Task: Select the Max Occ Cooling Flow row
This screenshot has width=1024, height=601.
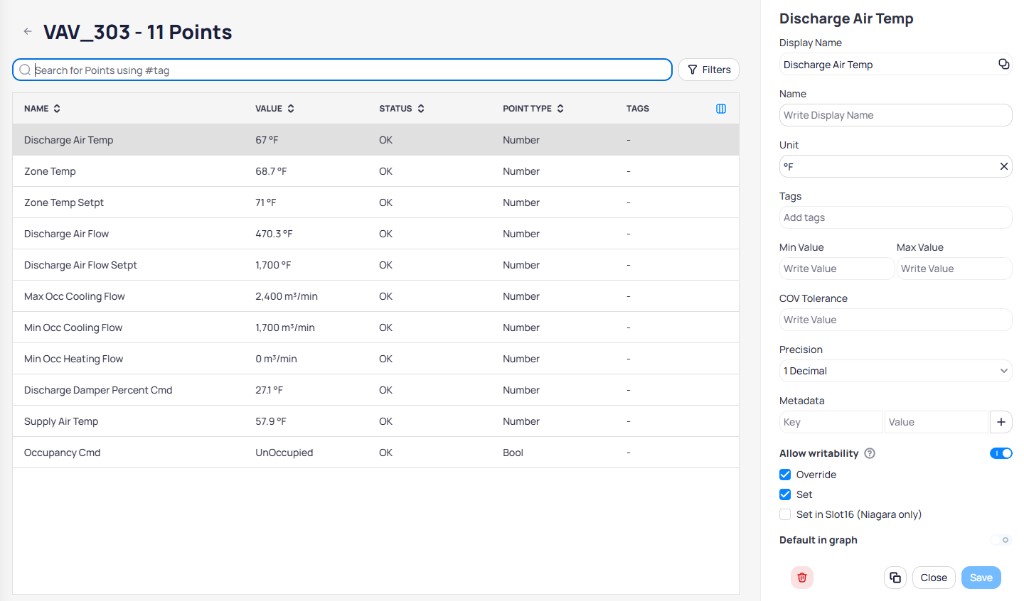Action: coord(376,297)
